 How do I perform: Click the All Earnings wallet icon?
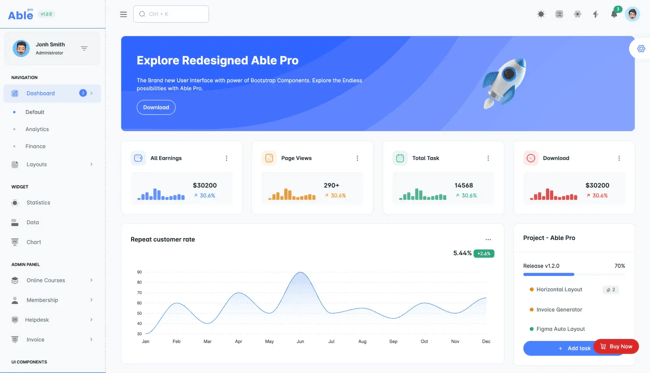pyautogui.click(x=138, y=158)
